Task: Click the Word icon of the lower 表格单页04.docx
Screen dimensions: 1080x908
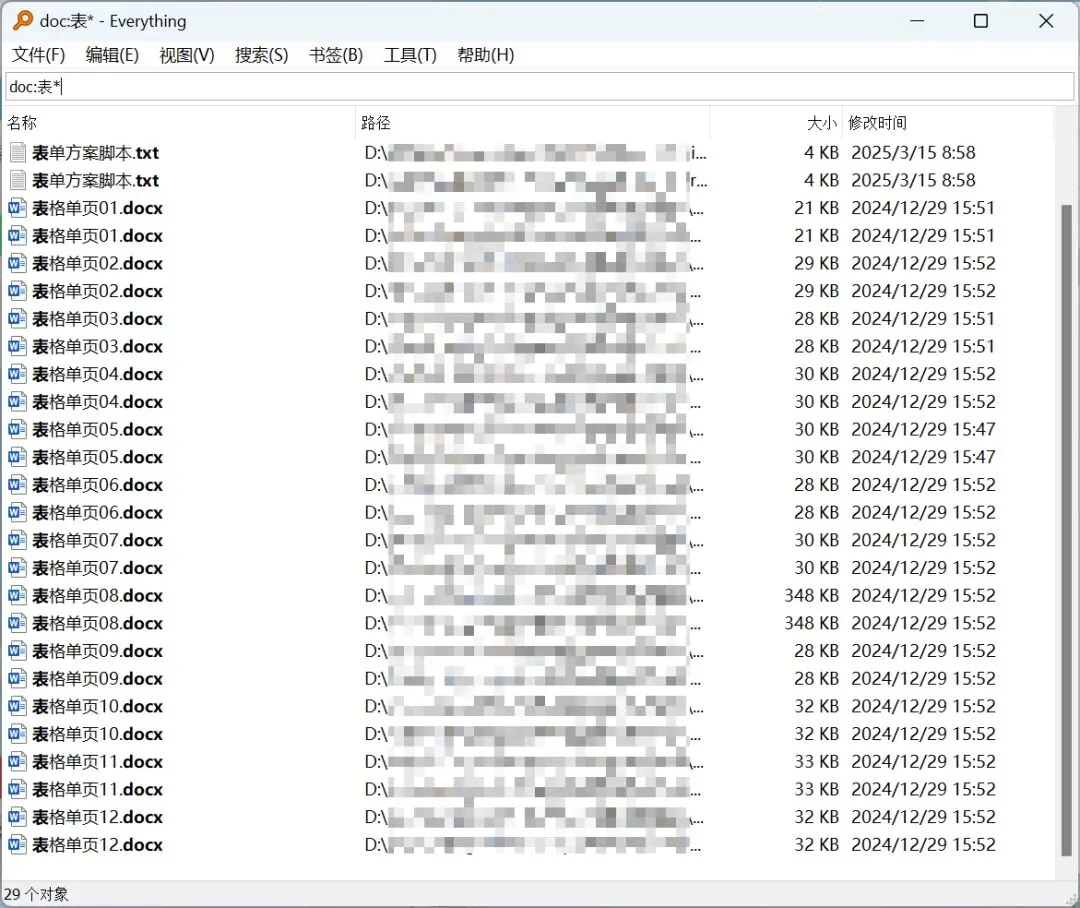Action: 17,402
